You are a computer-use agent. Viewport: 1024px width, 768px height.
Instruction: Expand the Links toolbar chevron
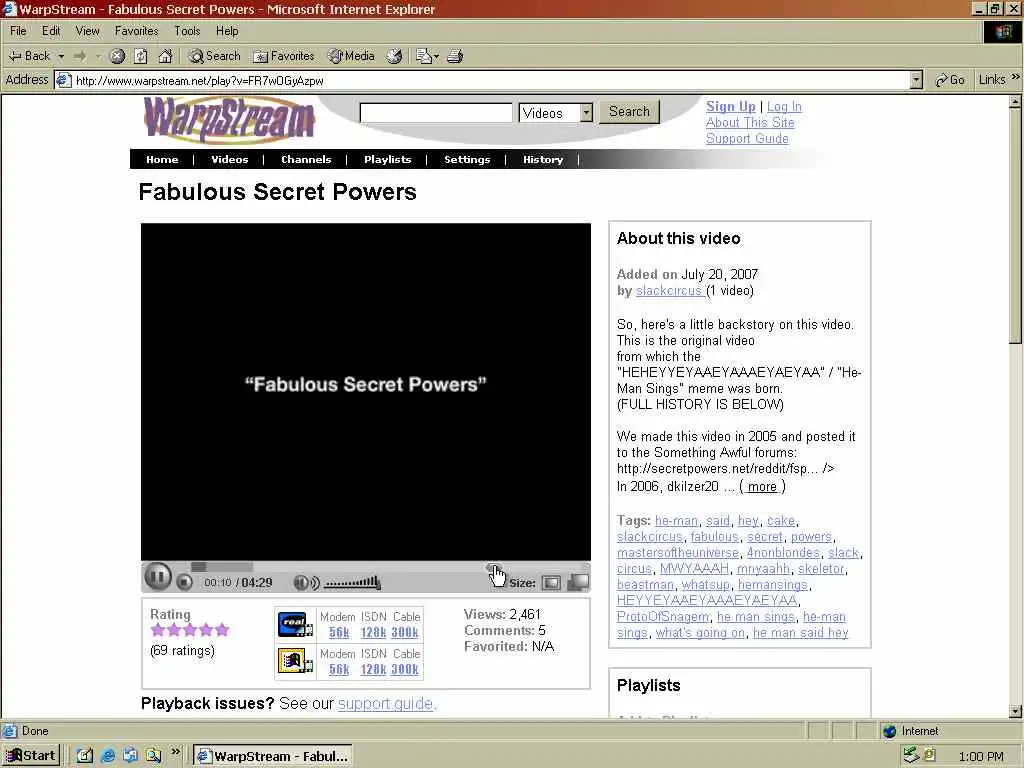1015,78
